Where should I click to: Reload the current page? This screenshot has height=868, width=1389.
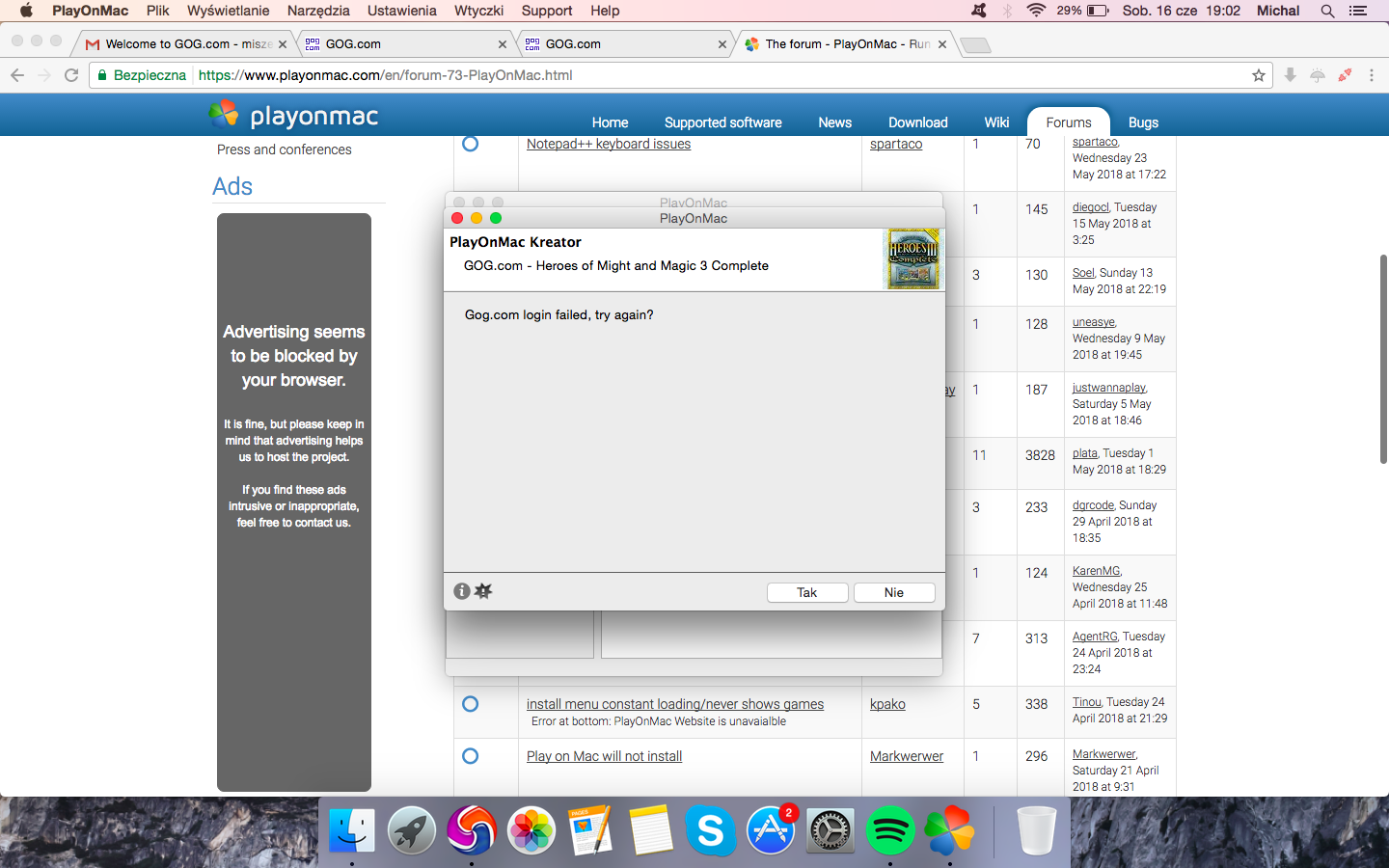point(71,75)
